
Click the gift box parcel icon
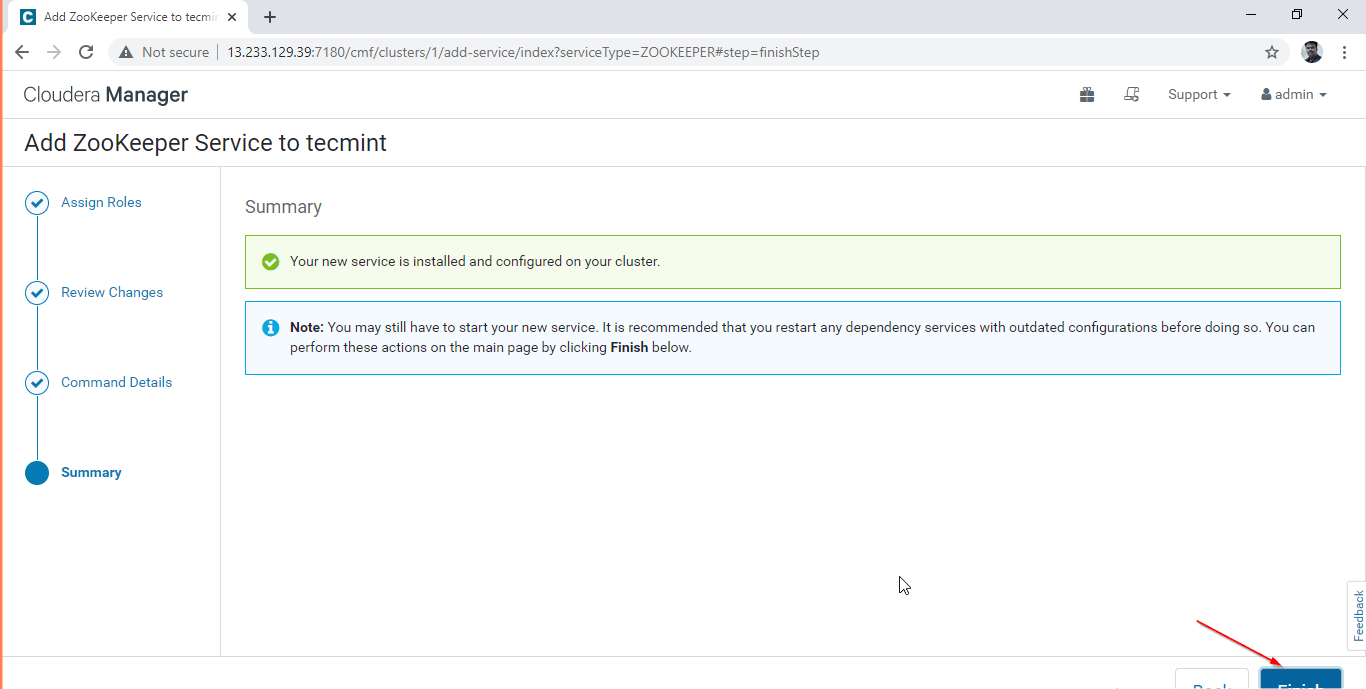point(1087,95)
